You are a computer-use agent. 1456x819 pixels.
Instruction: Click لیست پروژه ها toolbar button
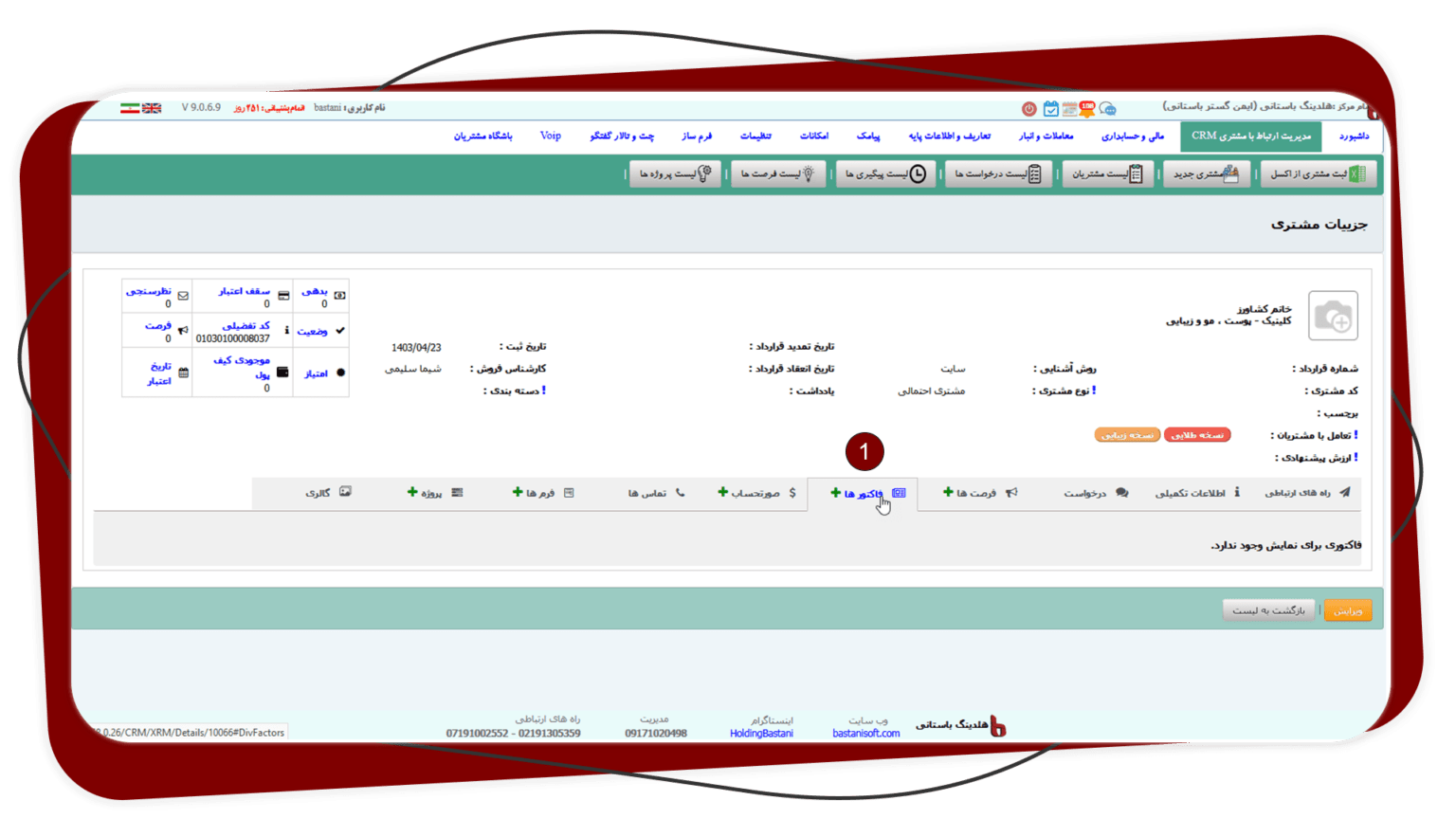click(x=675, y=174)
